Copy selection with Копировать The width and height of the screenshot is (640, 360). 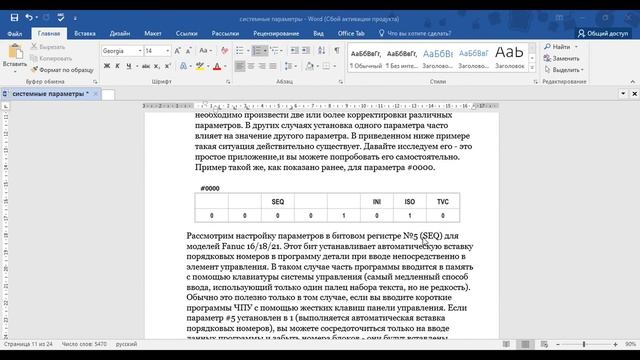click(x=51, y=58)
